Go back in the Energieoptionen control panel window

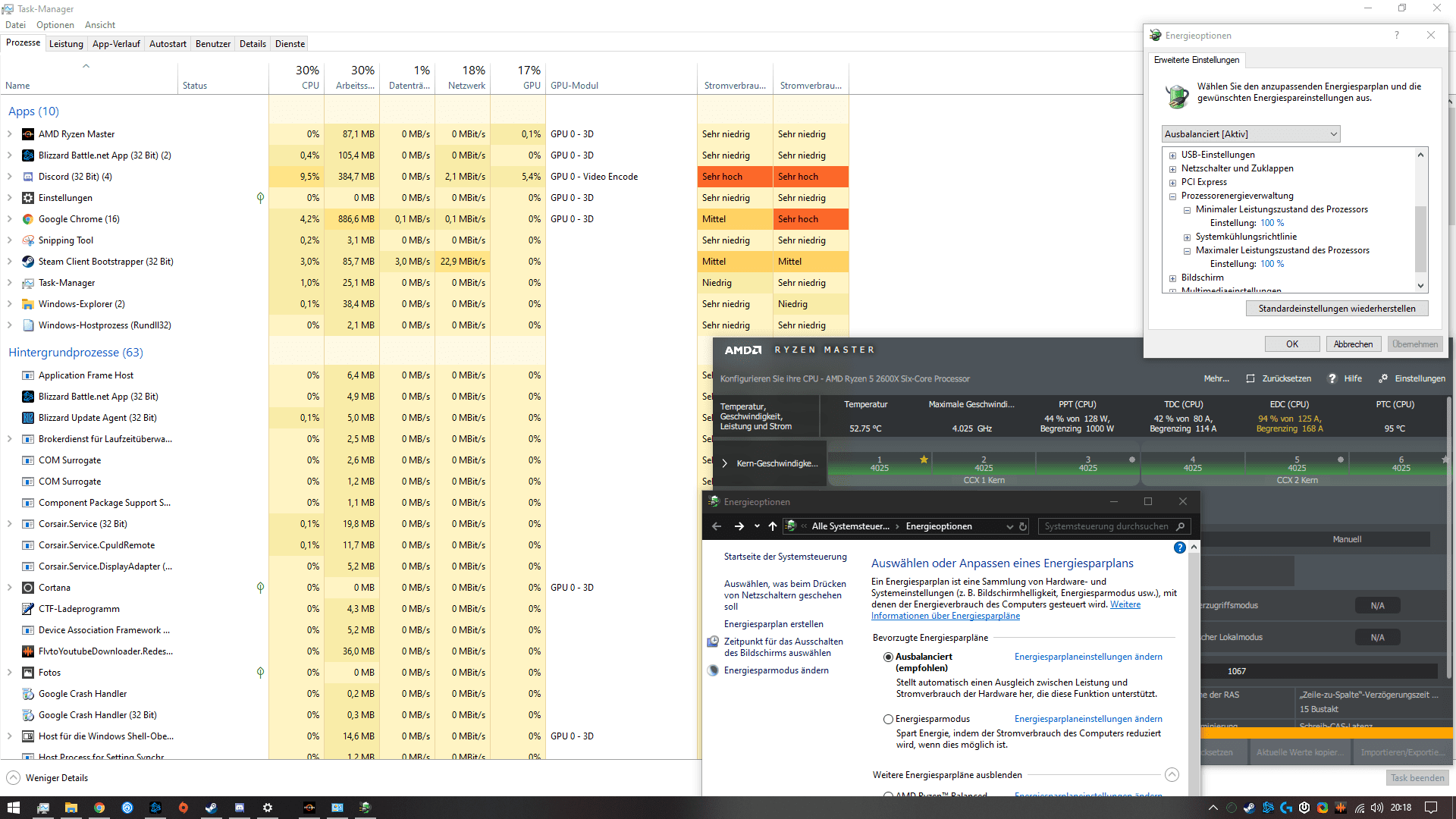(x=717, y=526)
